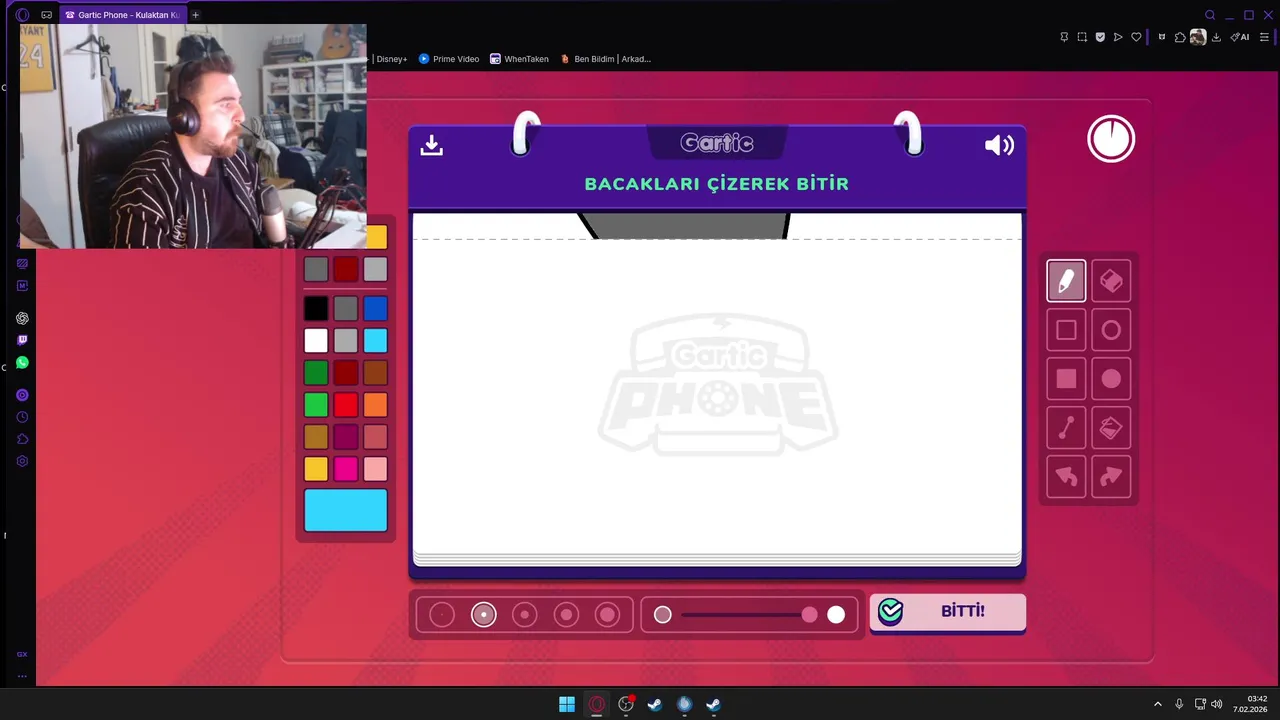Screen dimensions: 1280x720
Task: Click the GX button in sidebar
Action: tap(22, 654)
